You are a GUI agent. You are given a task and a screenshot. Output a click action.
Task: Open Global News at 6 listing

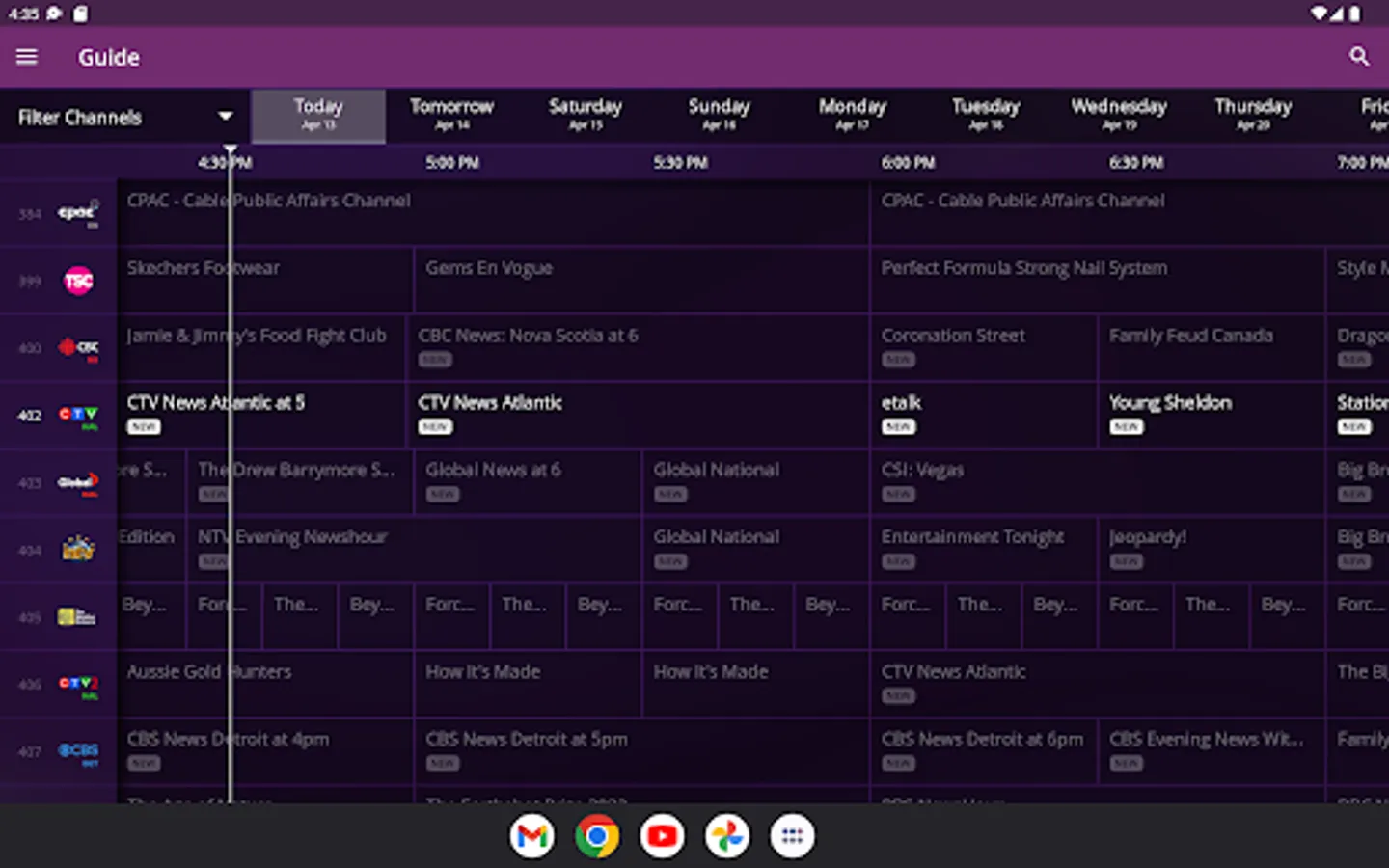pos(529,481)
